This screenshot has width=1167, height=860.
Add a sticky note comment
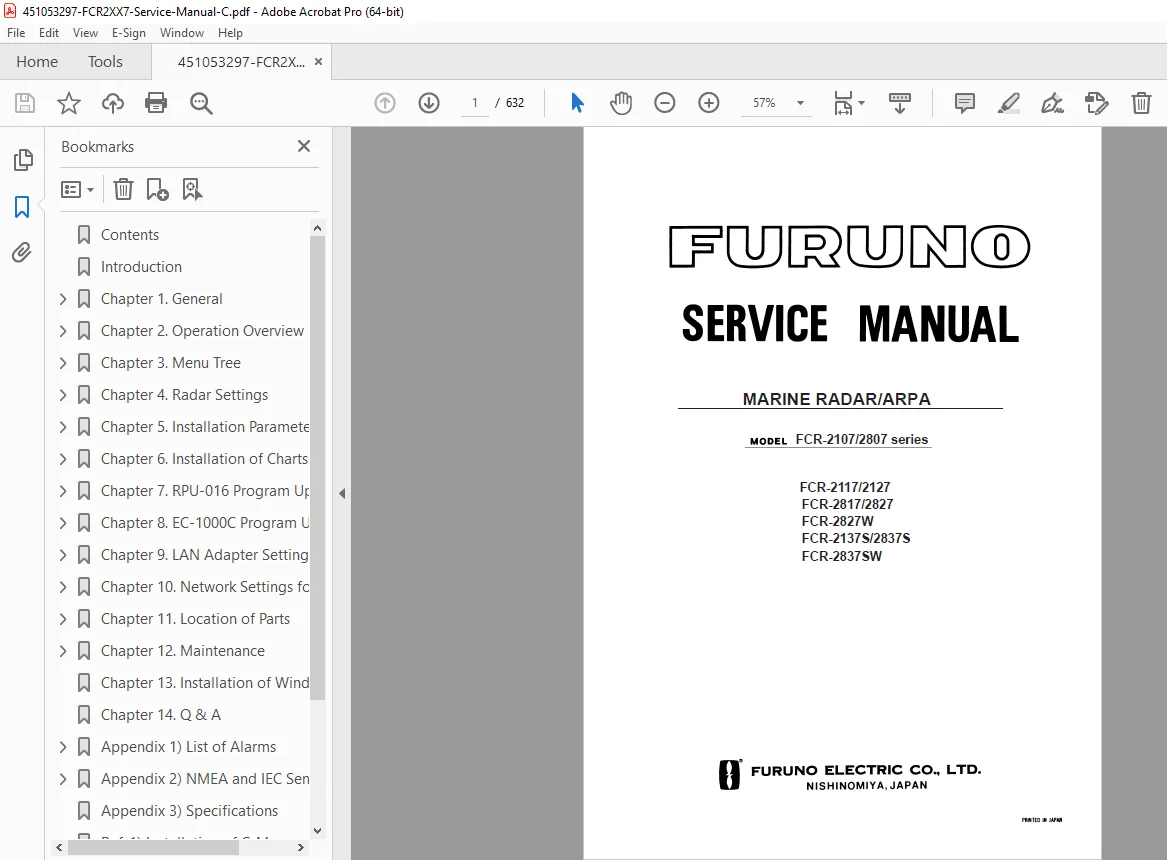click(965, 103)
